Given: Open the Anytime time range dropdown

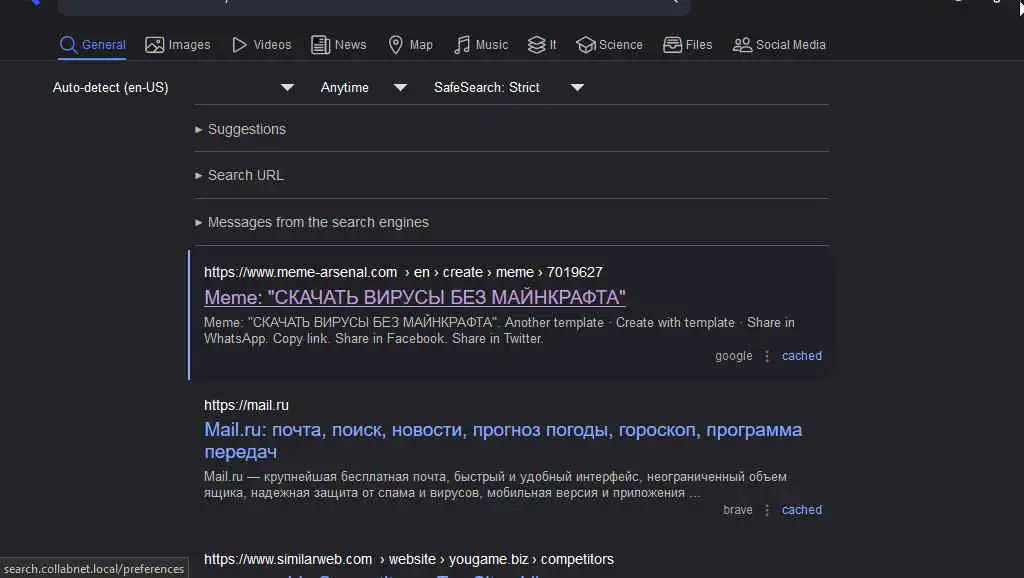Looking at the screenshot, I should (x=364, y=88).
